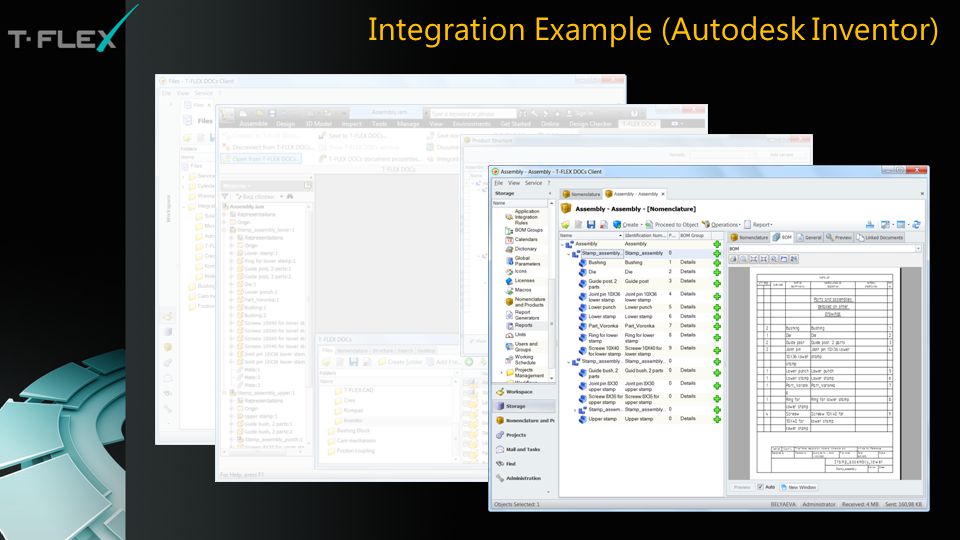This screenshot has height=540, width=960.
Task: Expand Projects Management folder
Action: tap(501, 372)
